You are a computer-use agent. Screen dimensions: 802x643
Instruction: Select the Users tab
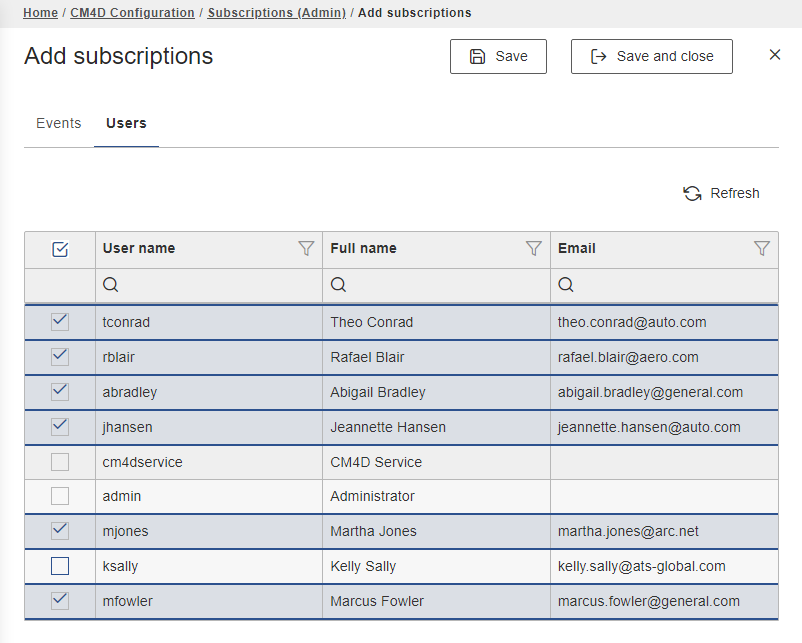pos(126,123)
